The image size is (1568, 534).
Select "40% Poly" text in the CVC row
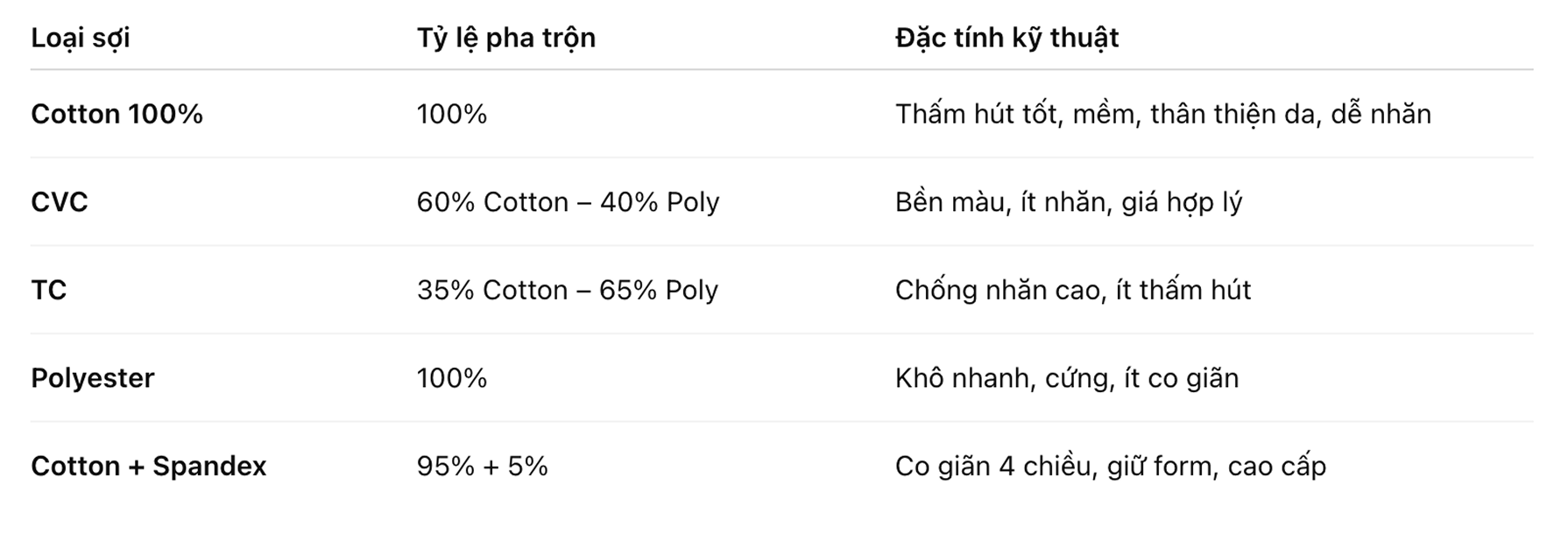pos(659,202)
